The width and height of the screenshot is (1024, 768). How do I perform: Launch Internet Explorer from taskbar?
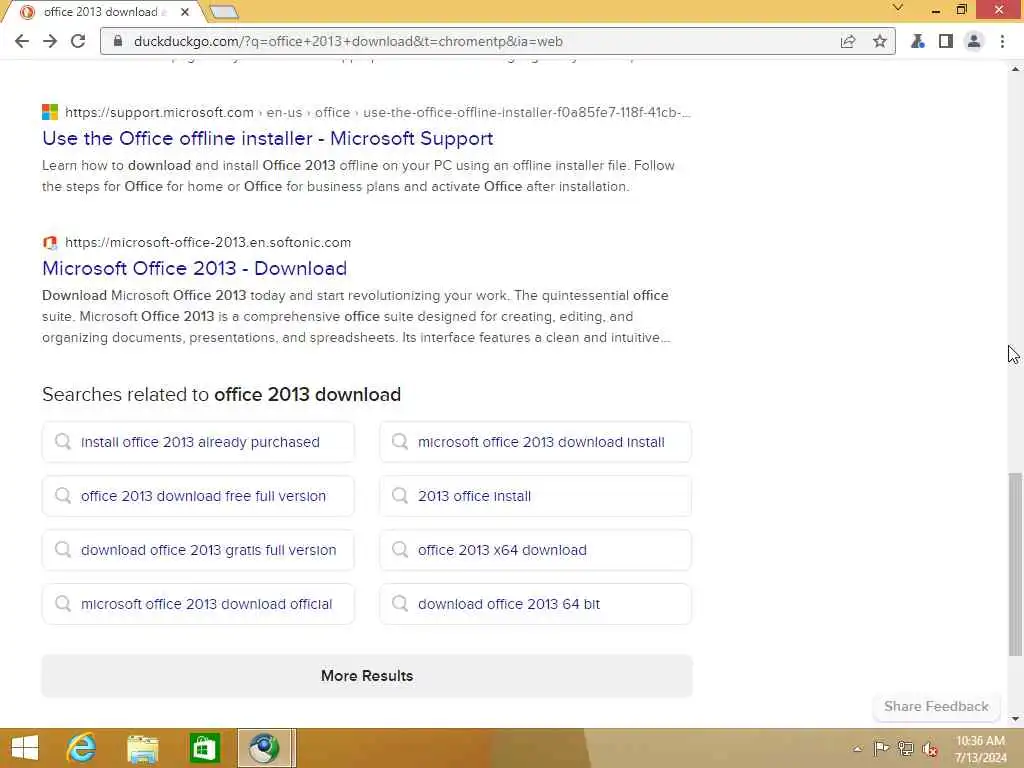point(82,748)
